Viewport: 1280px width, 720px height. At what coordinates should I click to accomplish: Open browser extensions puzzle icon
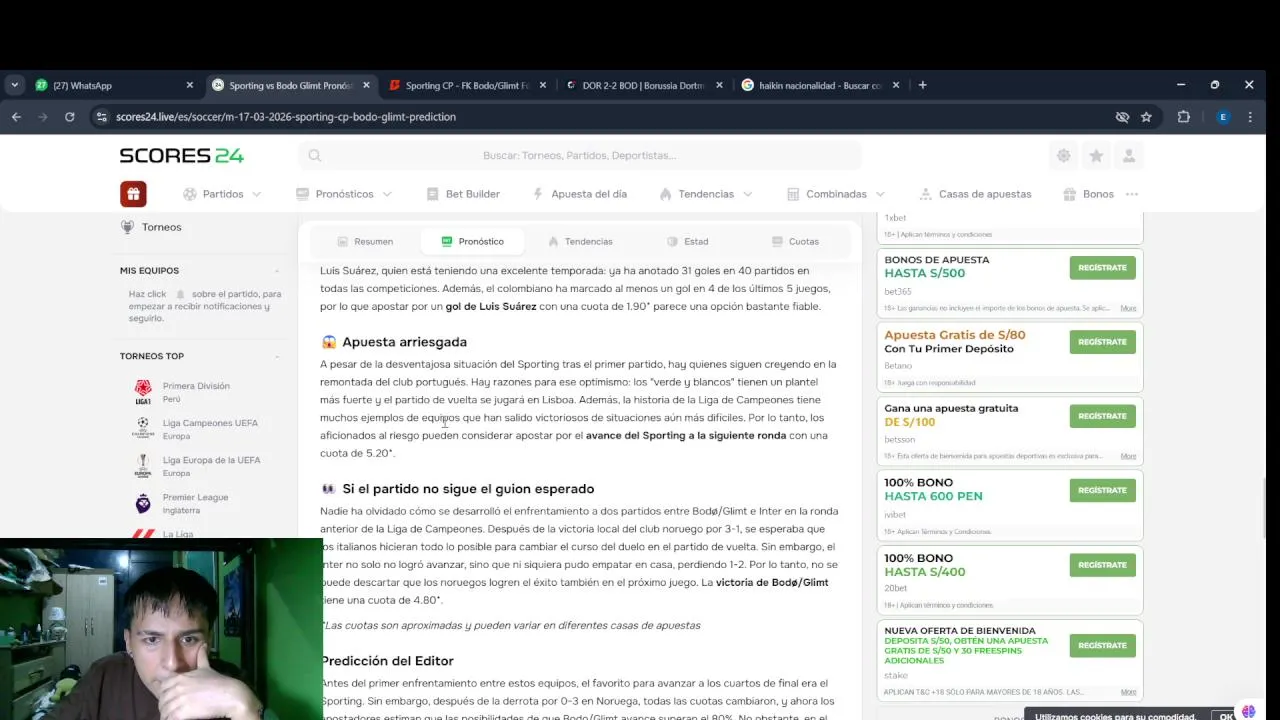point(1184,117)
